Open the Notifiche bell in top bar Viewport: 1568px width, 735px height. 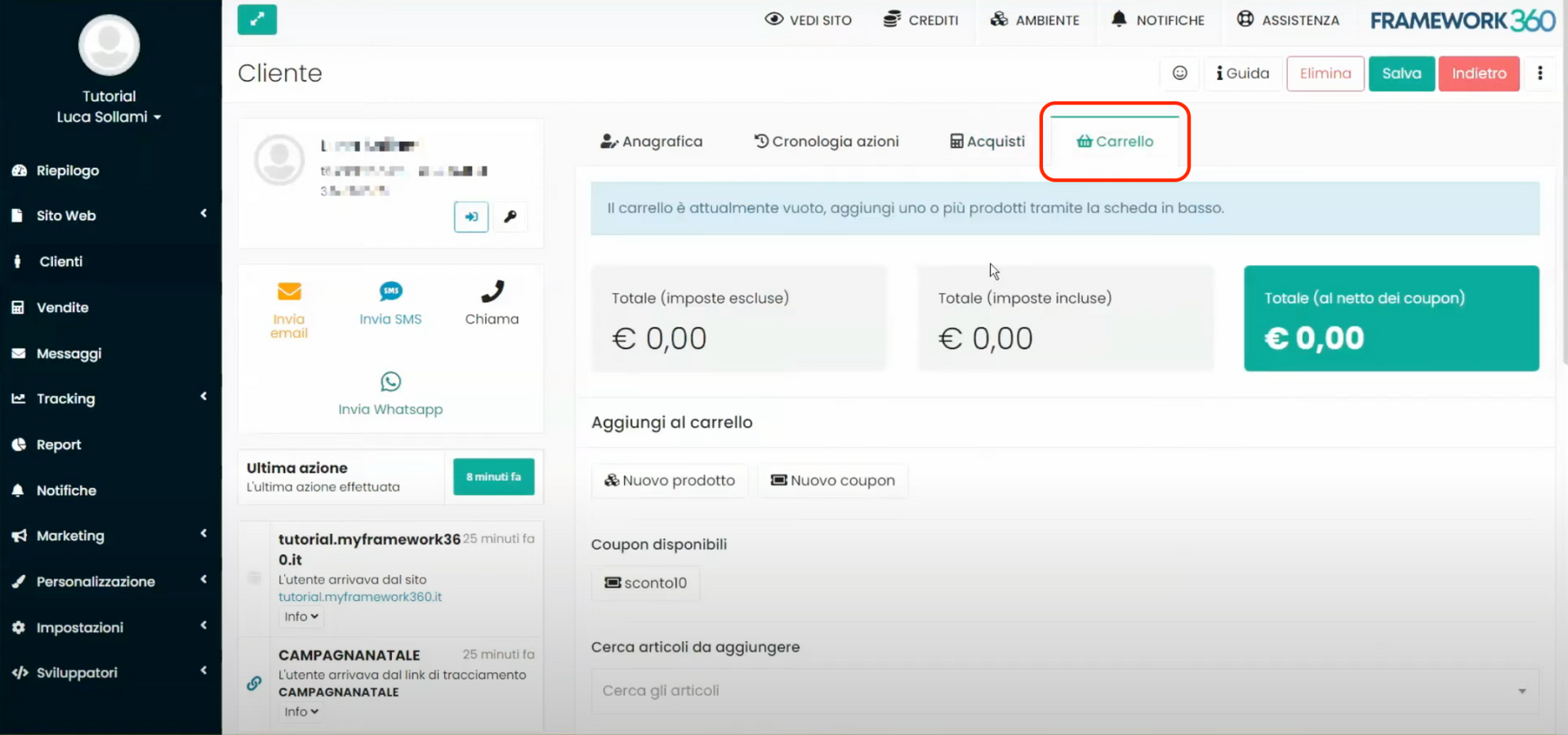coord(1157,20)
